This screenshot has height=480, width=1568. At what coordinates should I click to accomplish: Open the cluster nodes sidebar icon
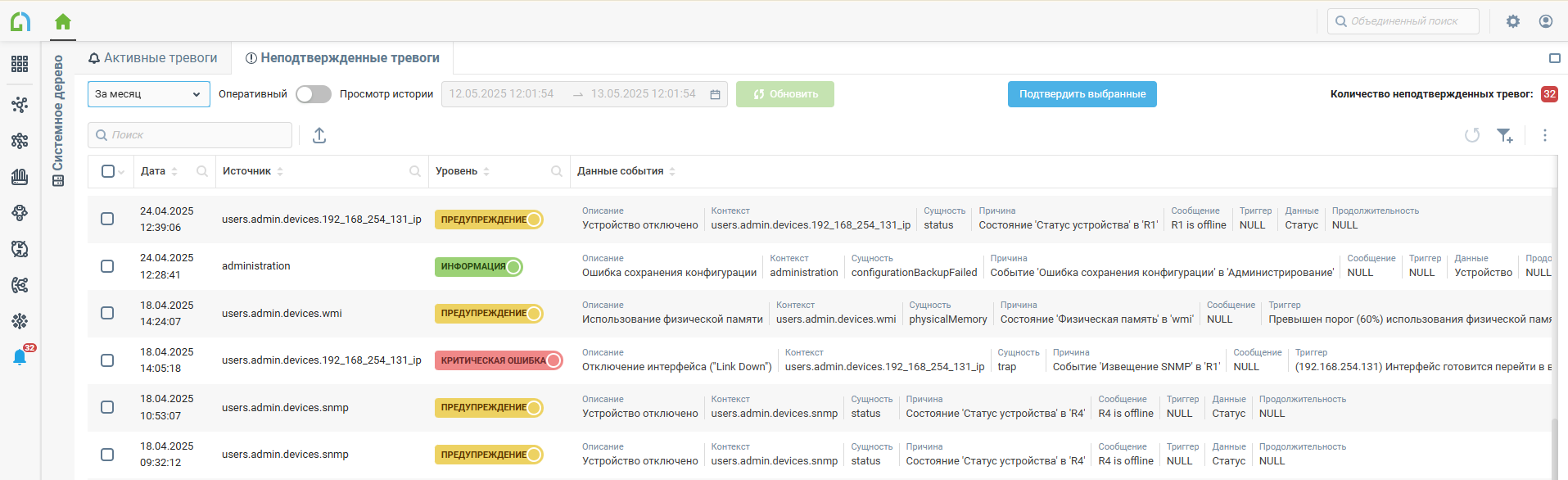20,141
